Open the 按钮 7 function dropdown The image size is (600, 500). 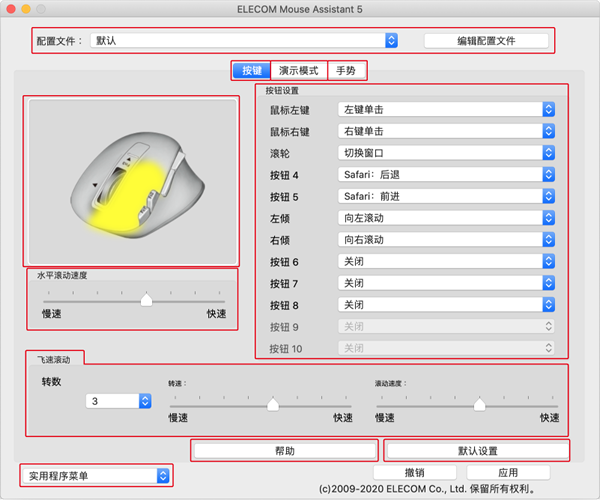[446, 283]
